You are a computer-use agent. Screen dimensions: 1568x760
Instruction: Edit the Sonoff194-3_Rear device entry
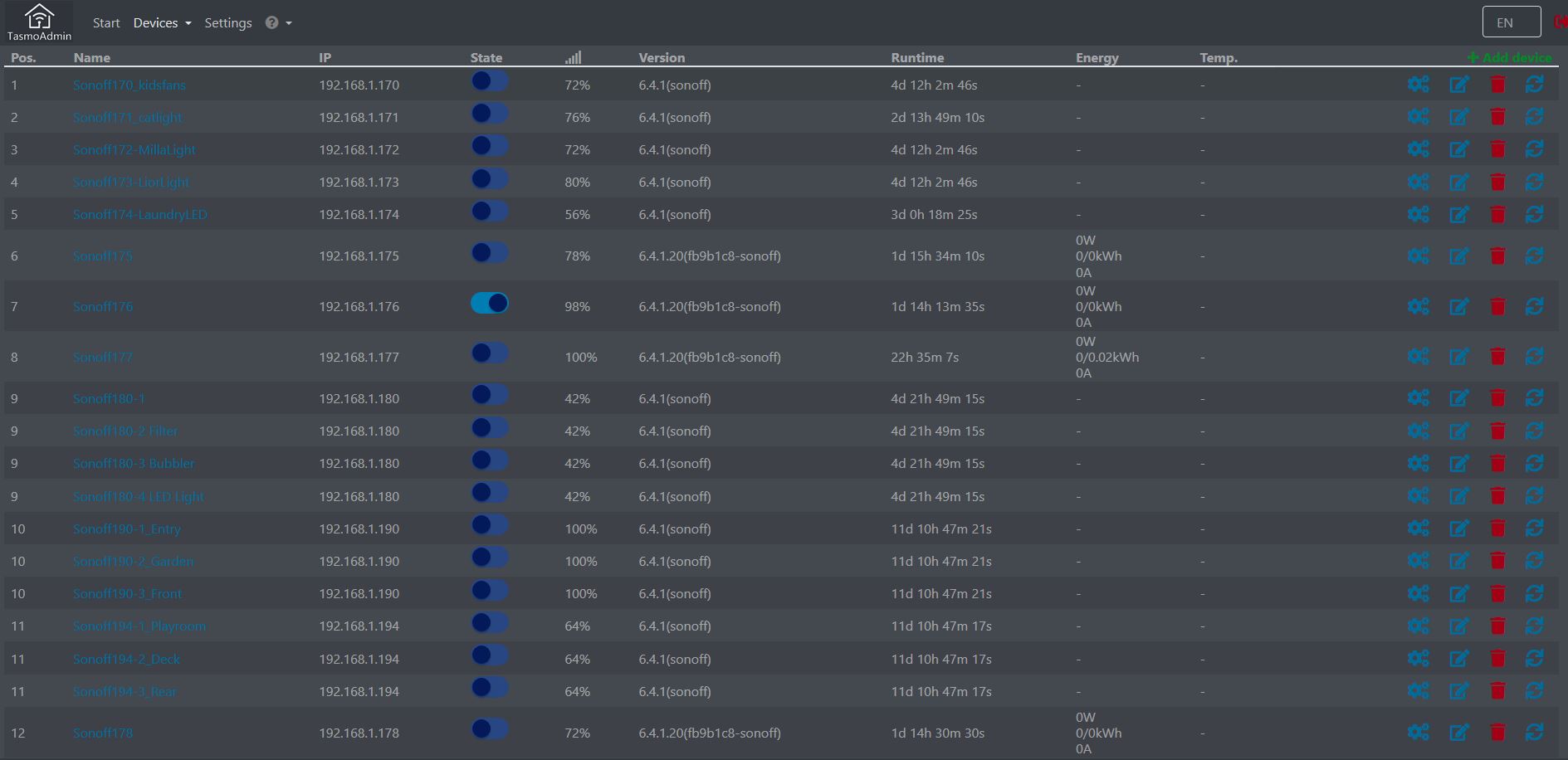(1458, 691)
